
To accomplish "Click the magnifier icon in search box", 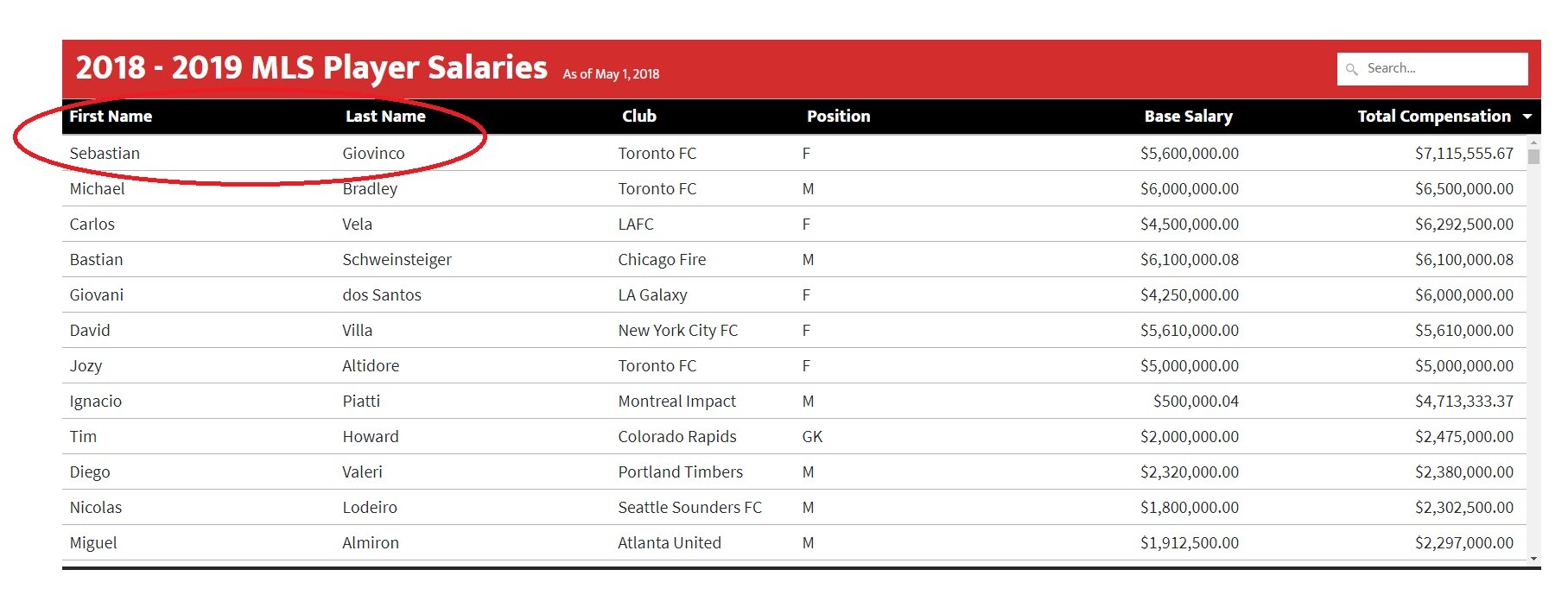I will pyautogui.click(x=1352, y=69).
